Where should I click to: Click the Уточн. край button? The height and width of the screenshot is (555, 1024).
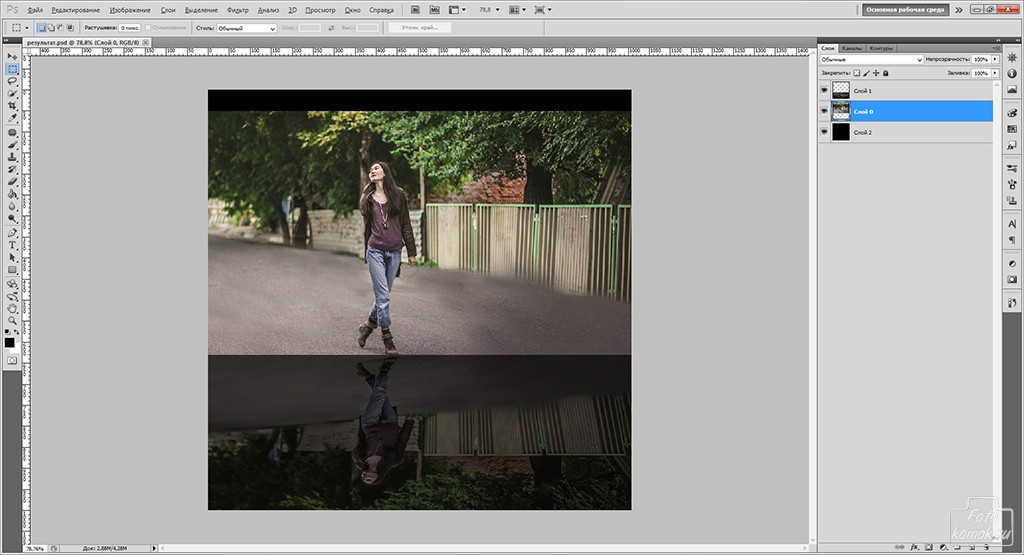pyautogui.click(x=419, y=27)
